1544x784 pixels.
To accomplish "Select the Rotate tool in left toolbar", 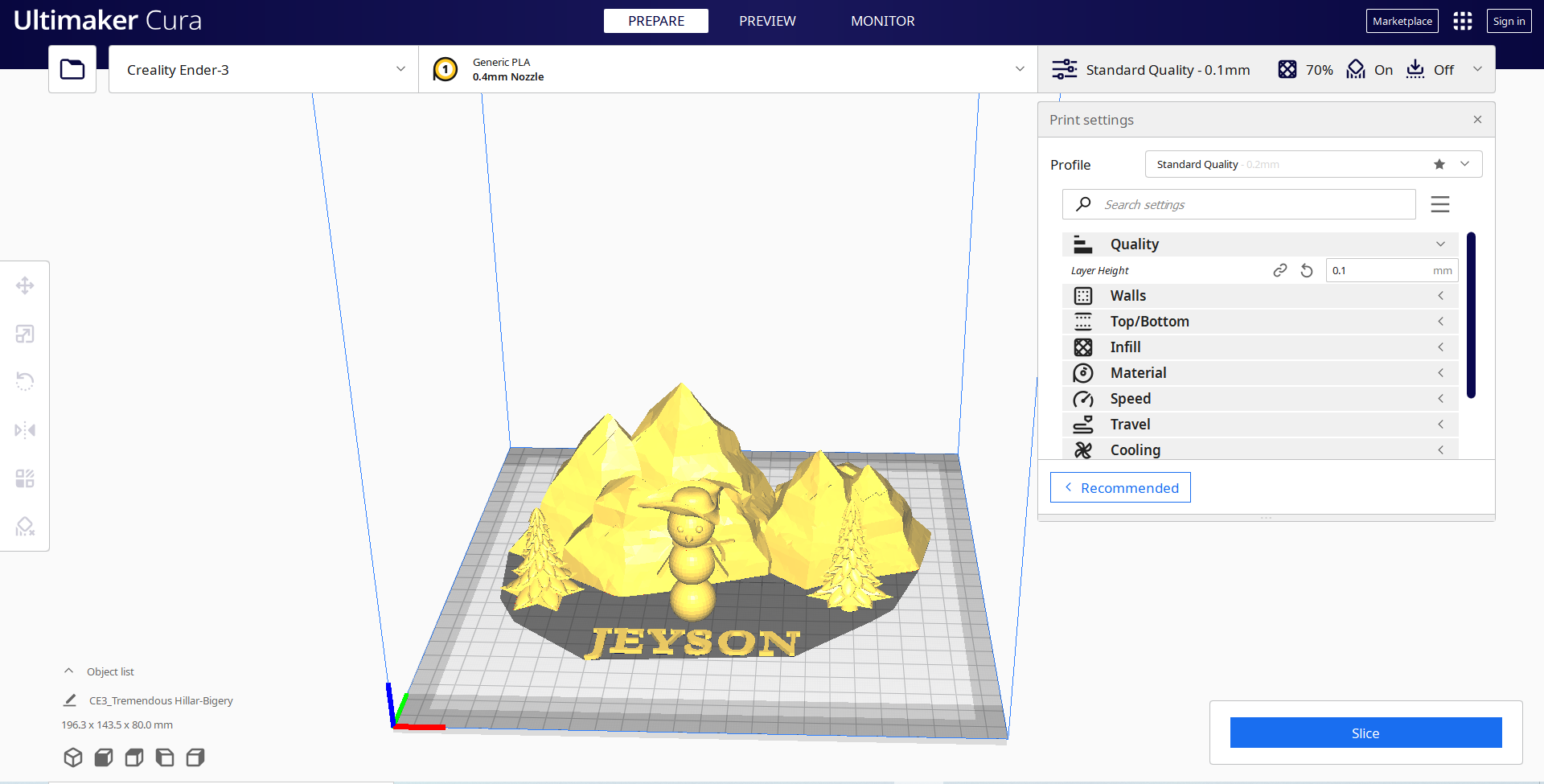I will (x=25, y=381).
